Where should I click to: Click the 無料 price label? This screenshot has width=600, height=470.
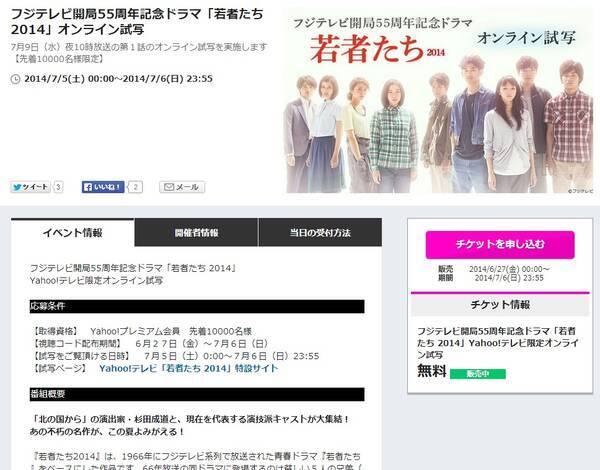click(x=432, y=371)
